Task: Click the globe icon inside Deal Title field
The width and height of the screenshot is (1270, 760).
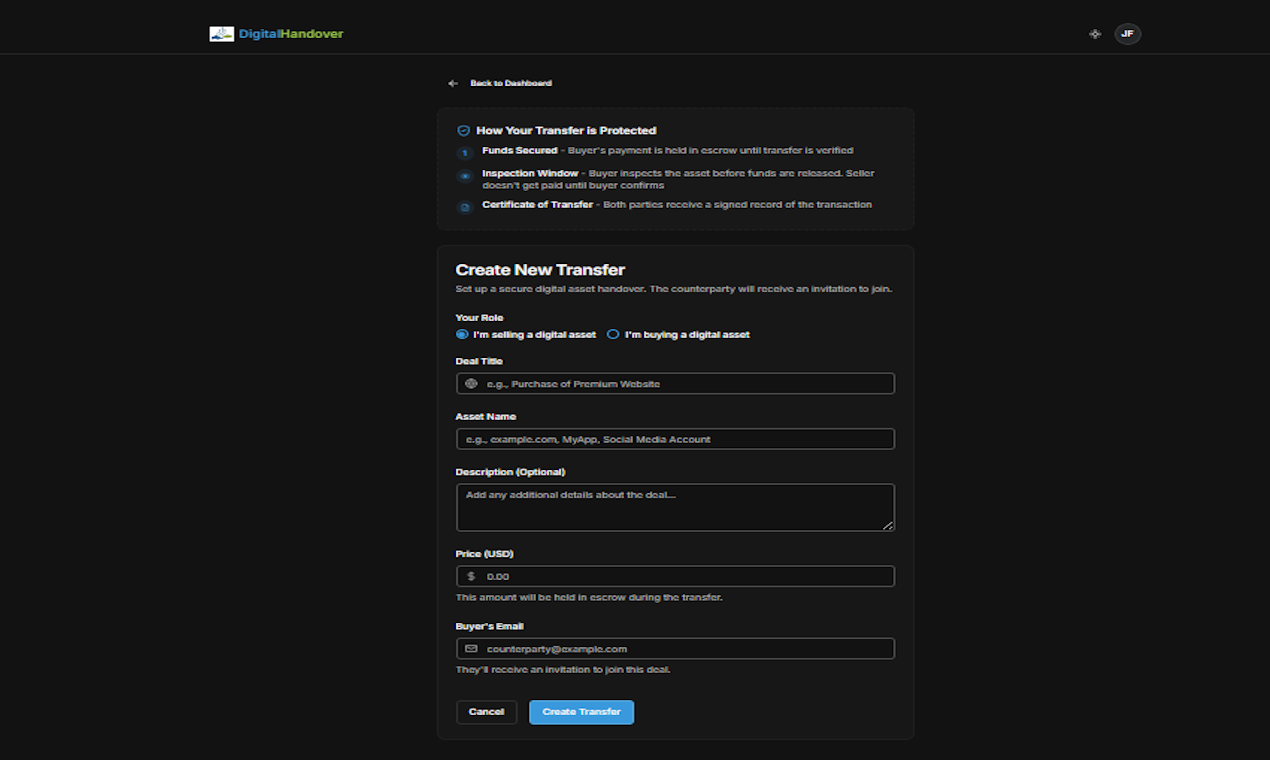Action: pyautogui.click(x=471, y=383)
